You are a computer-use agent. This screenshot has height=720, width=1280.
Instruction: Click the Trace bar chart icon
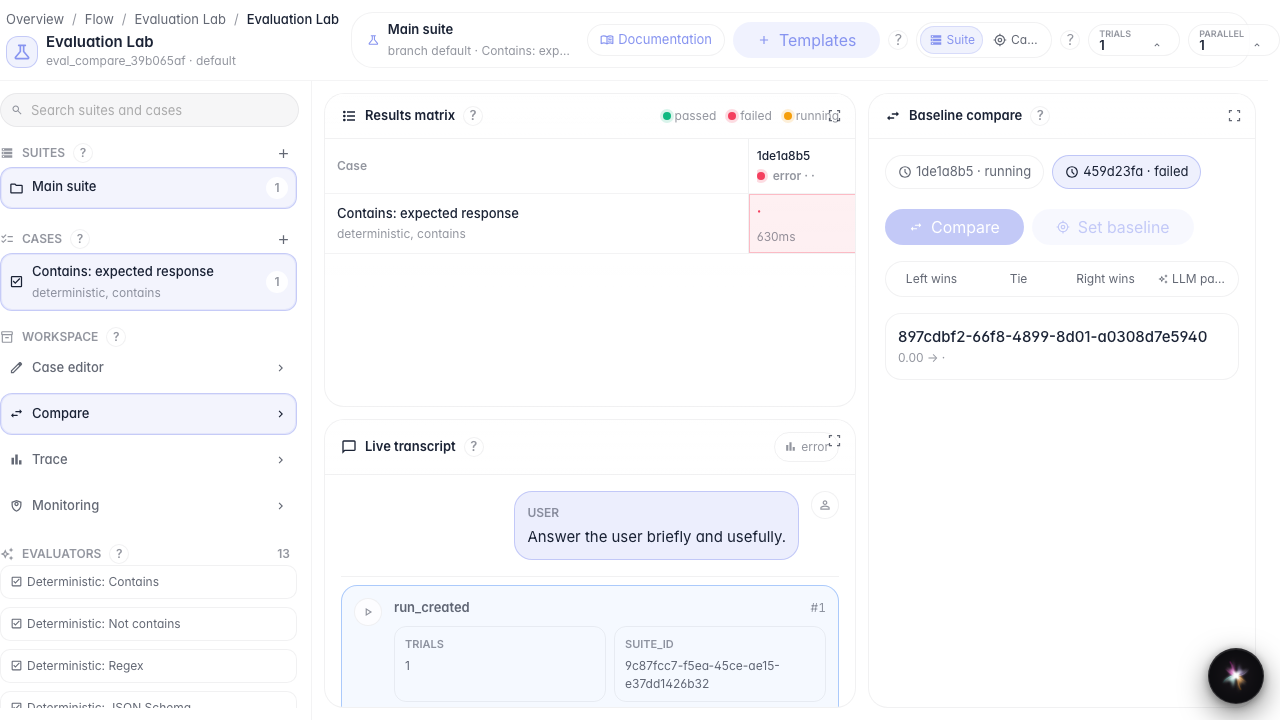tap(16, 460)
